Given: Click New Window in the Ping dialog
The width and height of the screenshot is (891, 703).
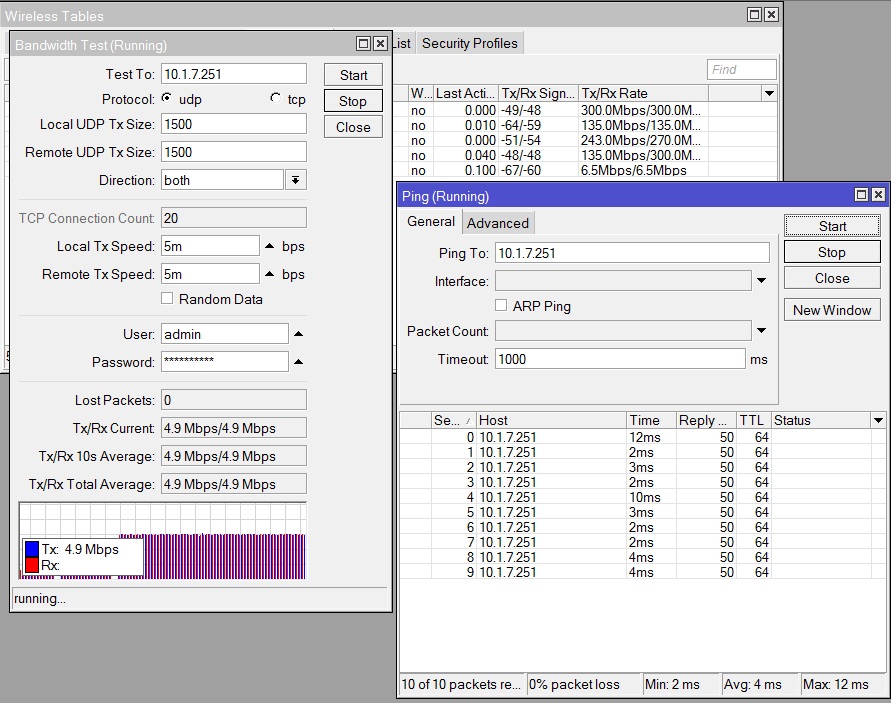Looking at the screenshot, I should coord(831,310).
